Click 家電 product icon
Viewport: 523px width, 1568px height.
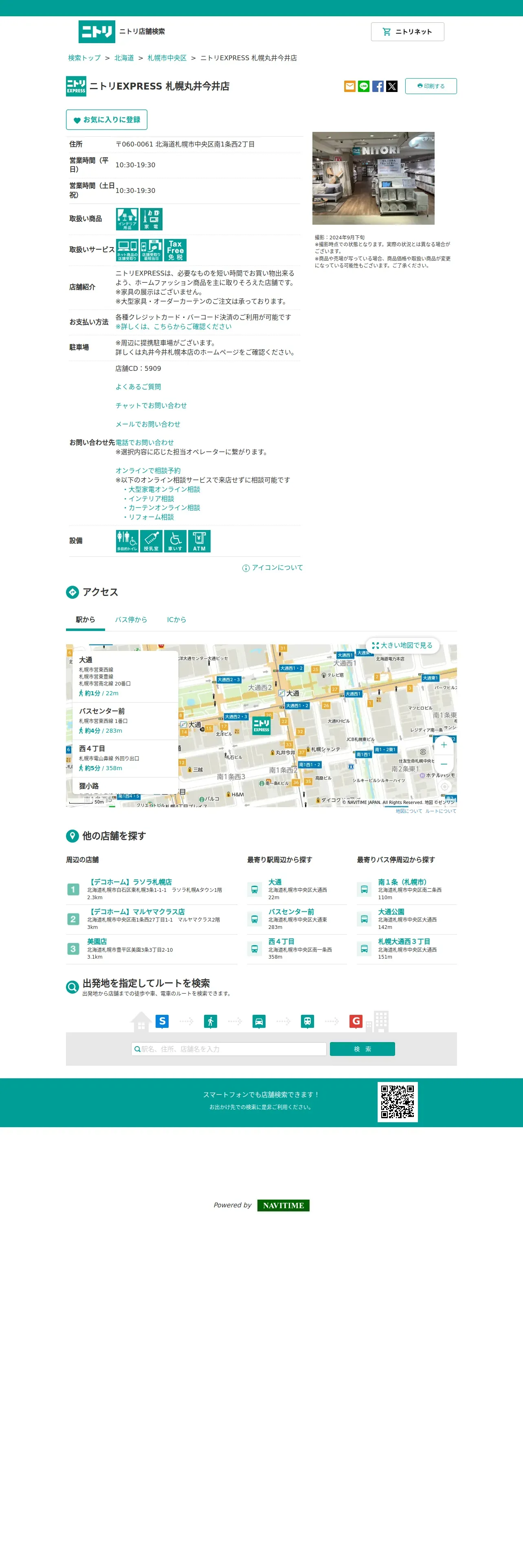pos(151,219)
